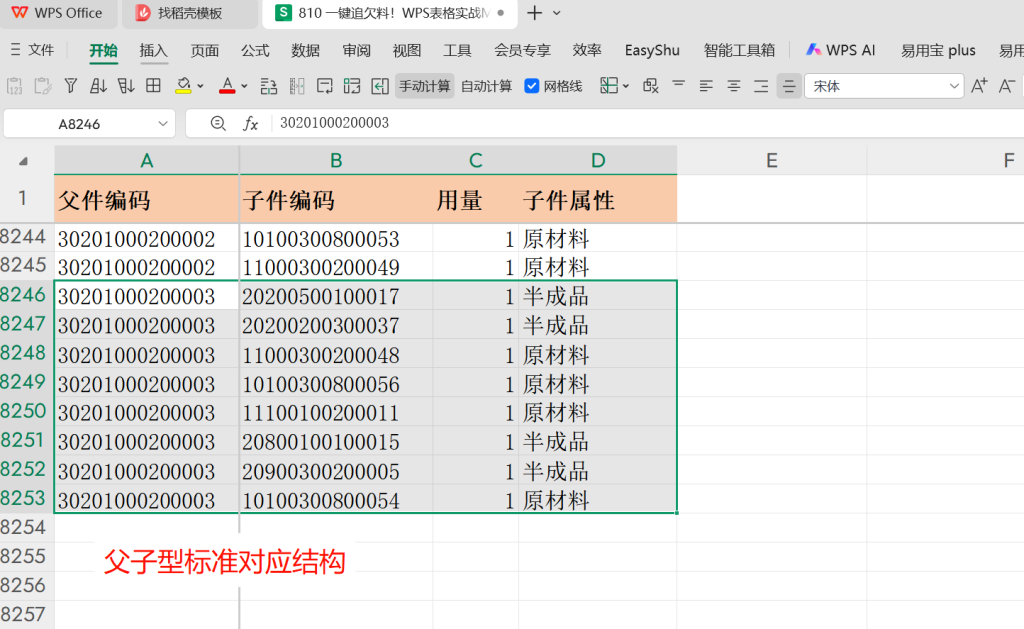Select the 插入 ribbon tab
1024x629 pixels.
click(153, 51)
